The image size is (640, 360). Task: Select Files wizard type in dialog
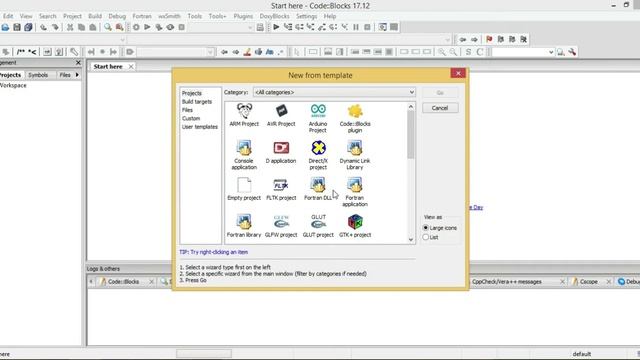[187, 110]
